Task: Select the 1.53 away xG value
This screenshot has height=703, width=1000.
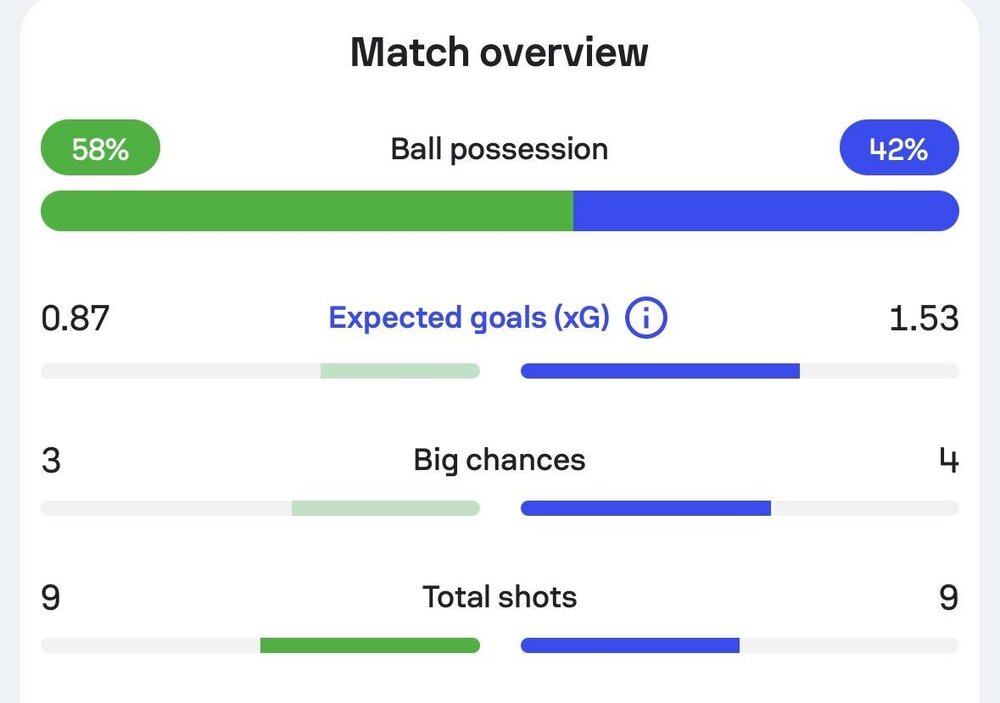Action: click(923, 318)
